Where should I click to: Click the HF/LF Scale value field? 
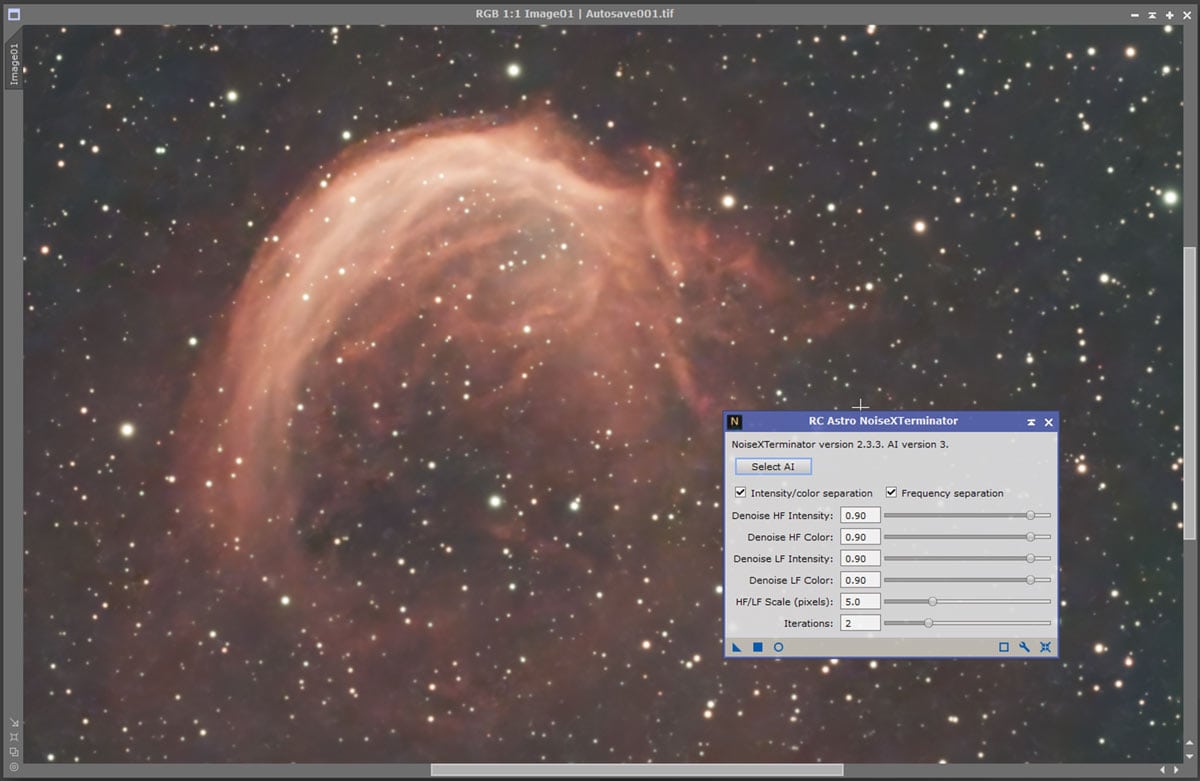coord(860,602)
